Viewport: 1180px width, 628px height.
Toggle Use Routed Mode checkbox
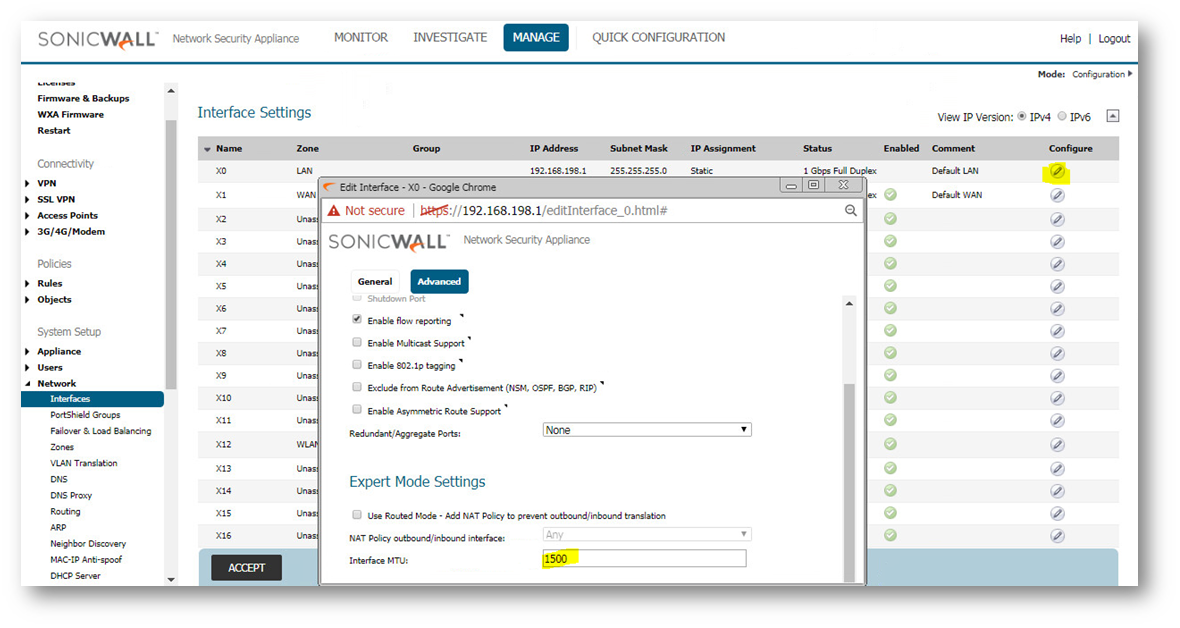(x=358, y=515)
